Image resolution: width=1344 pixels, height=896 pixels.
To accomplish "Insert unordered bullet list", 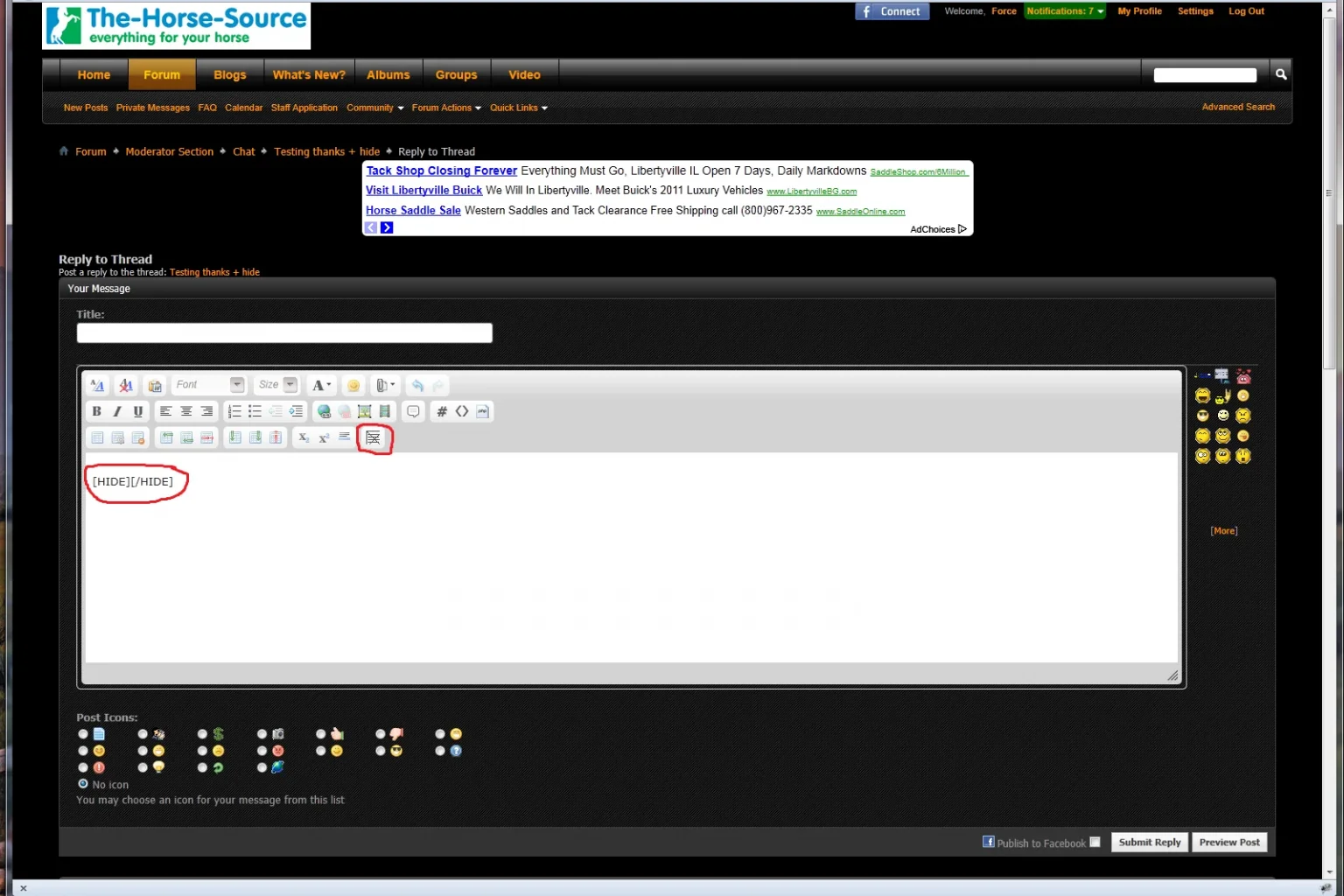I will [255, 411].
